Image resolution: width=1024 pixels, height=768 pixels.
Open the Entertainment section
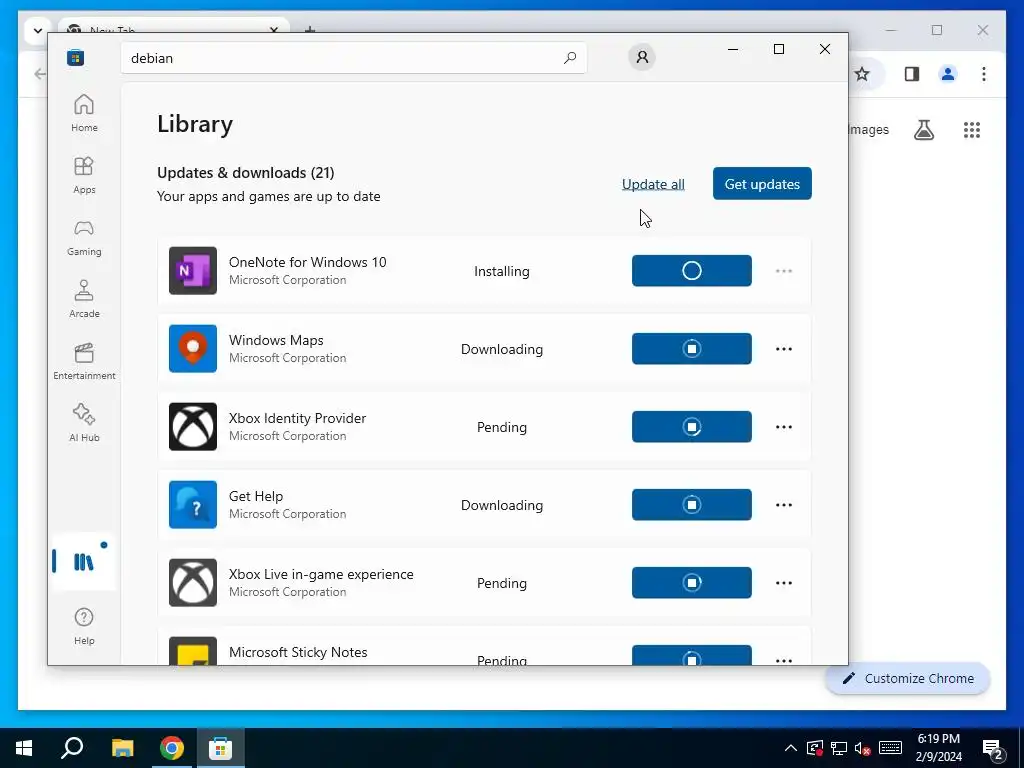point(84,361)
